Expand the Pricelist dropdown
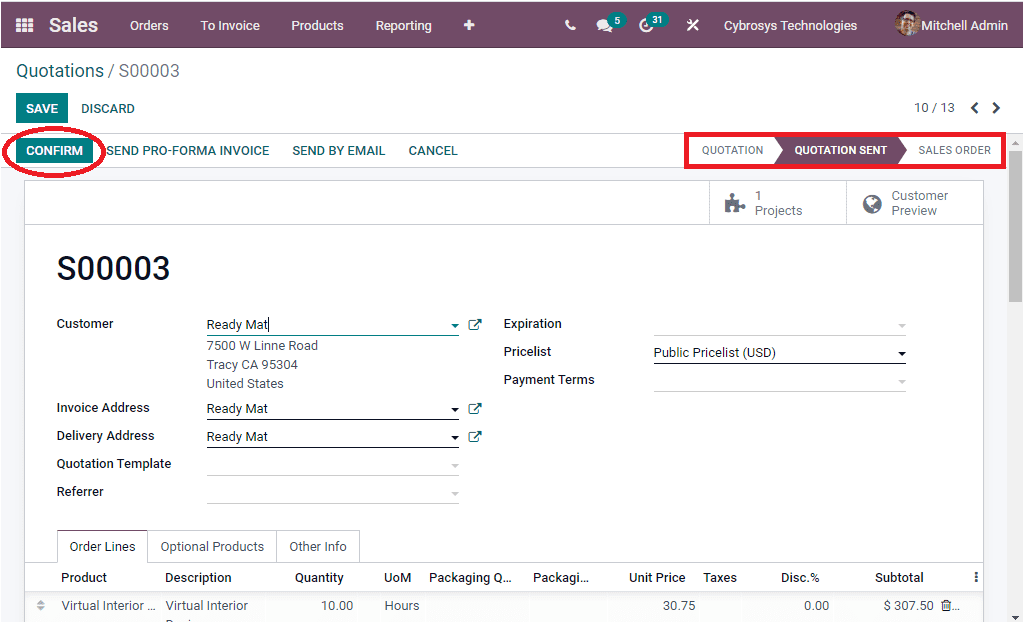The image size is (1024, 623). 901,352
